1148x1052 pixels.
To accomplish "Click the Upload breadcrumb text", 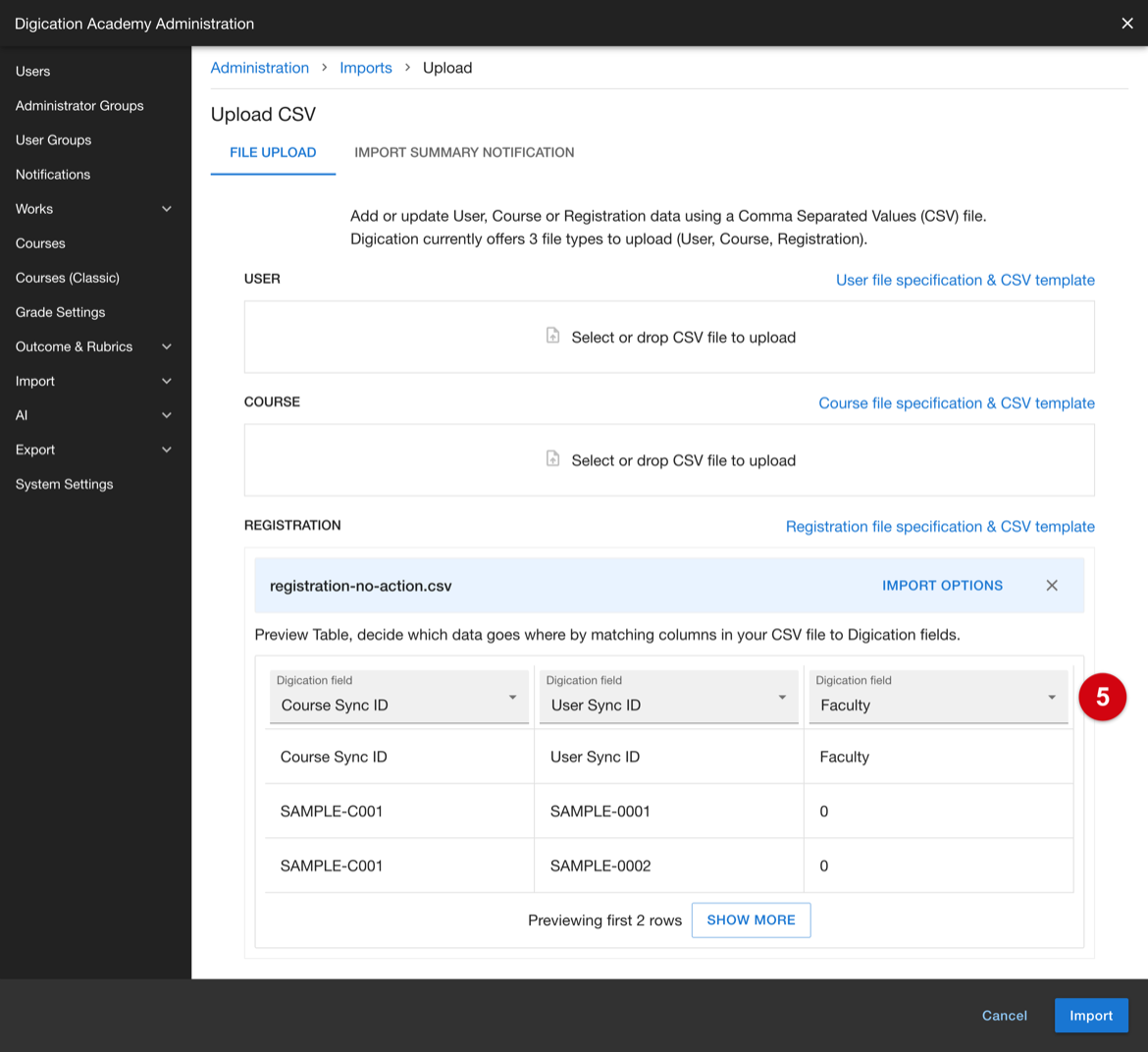I will (447, 68).
